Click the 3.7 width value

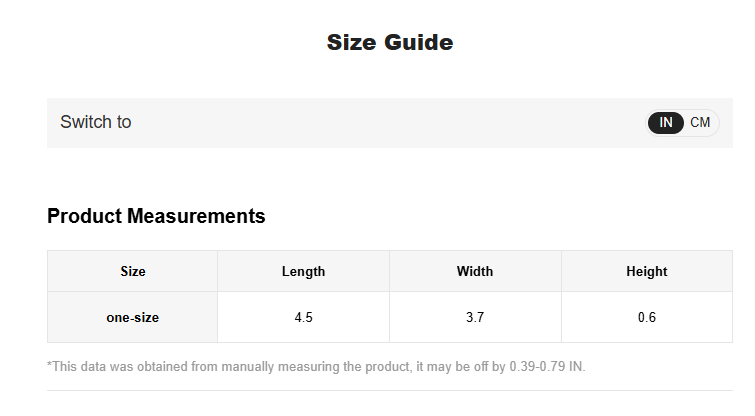(x=475, y=318)
